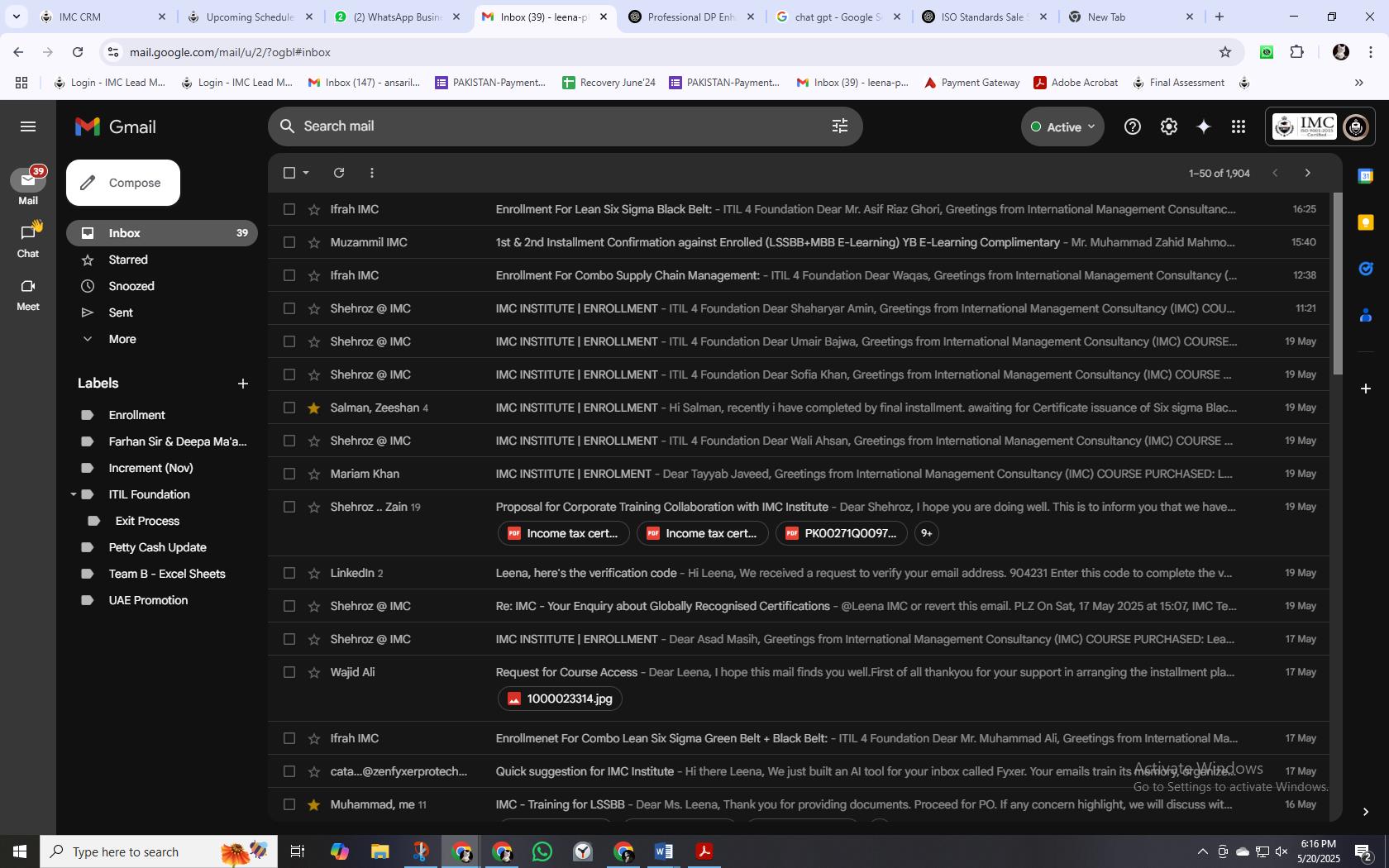
Task: Refresh the inbox list
Action: pos(338,173)
